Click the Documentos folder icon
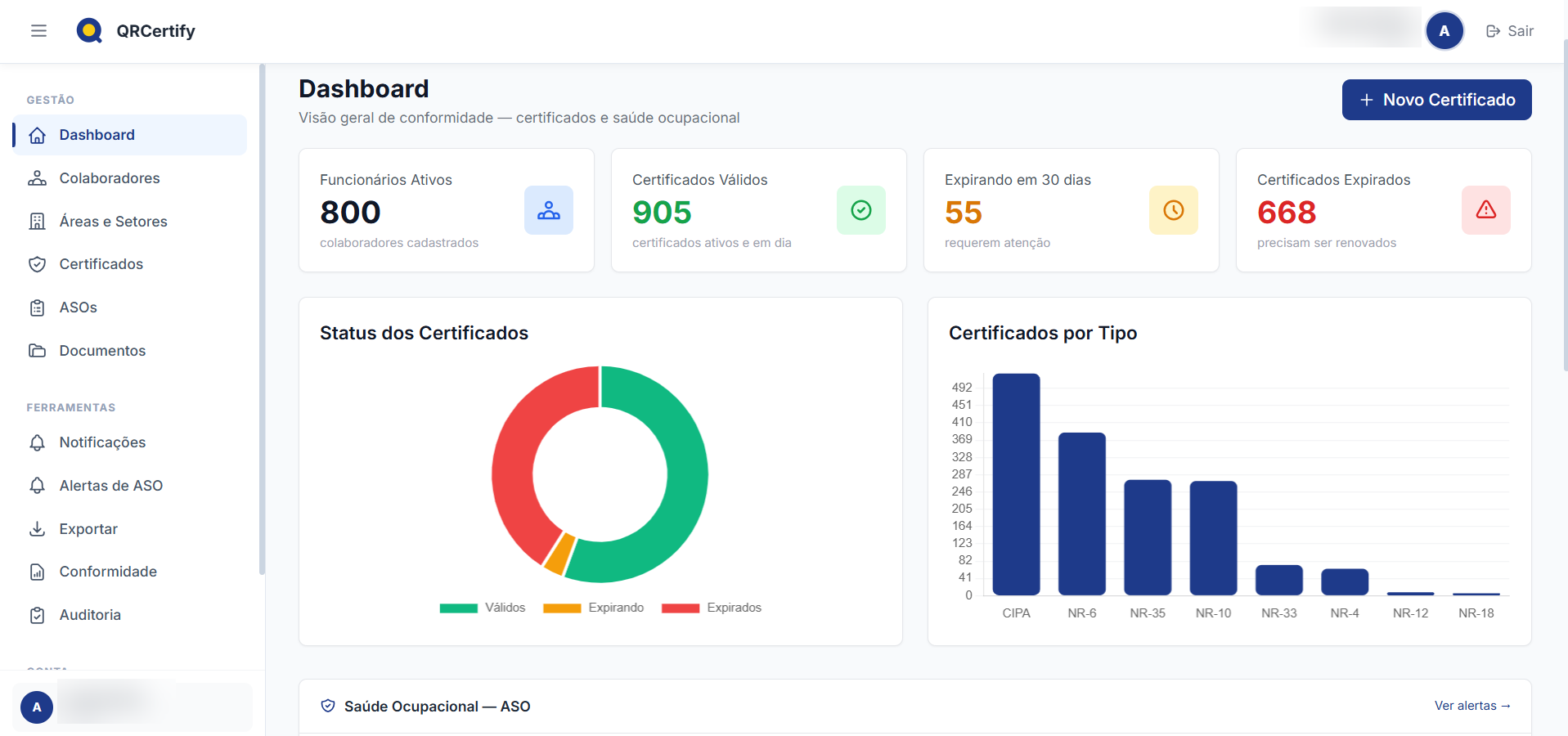 point(38,351)
